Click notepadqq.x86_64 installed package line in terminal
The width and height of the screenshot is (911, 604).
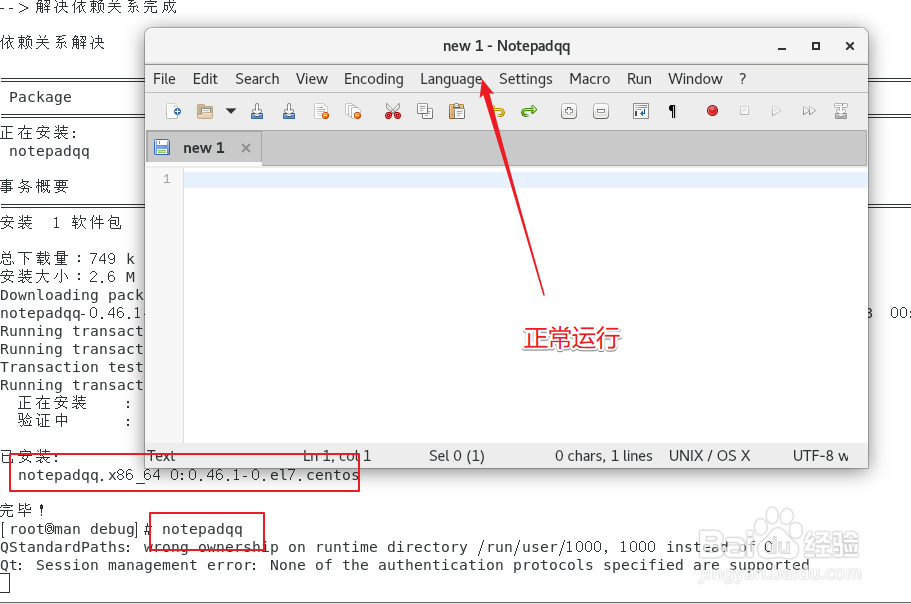pyautogui.click(x=189, y=475)
